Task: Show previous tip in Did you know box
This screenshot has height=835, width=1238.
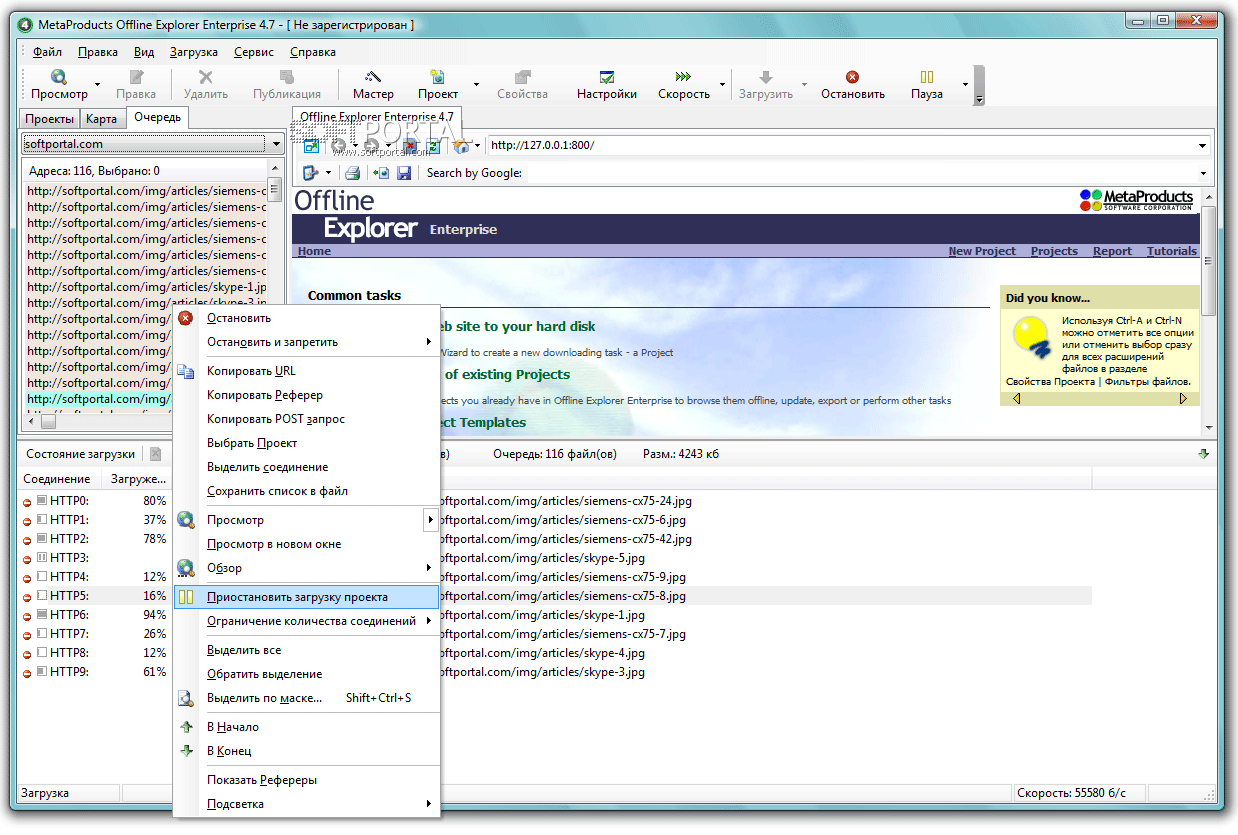Action: pos(1016,398)
